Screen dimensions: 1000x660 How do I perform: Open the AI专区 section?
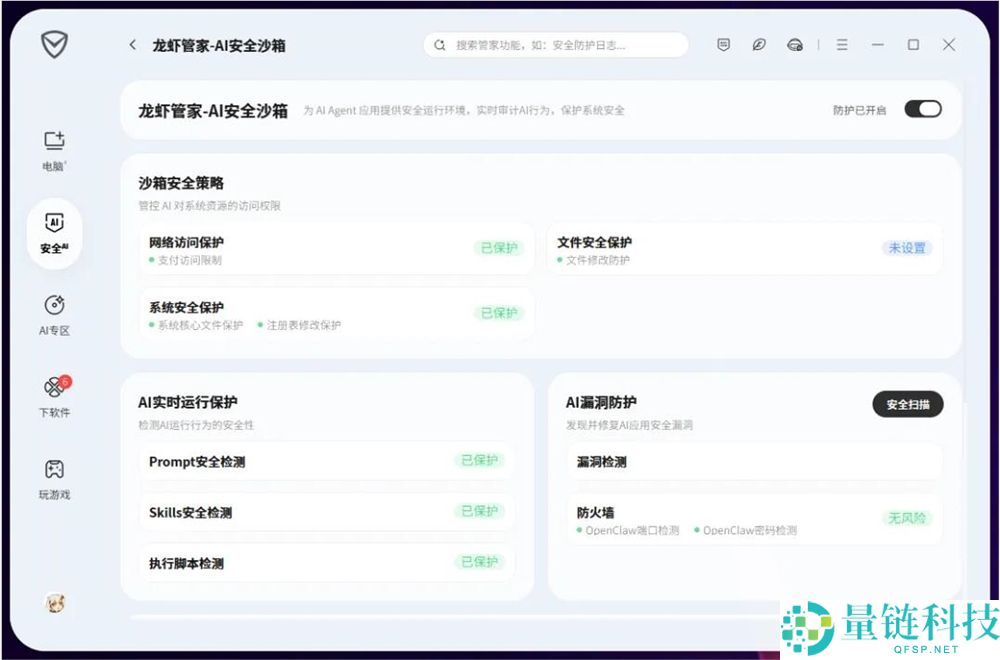tap(54, 315)
